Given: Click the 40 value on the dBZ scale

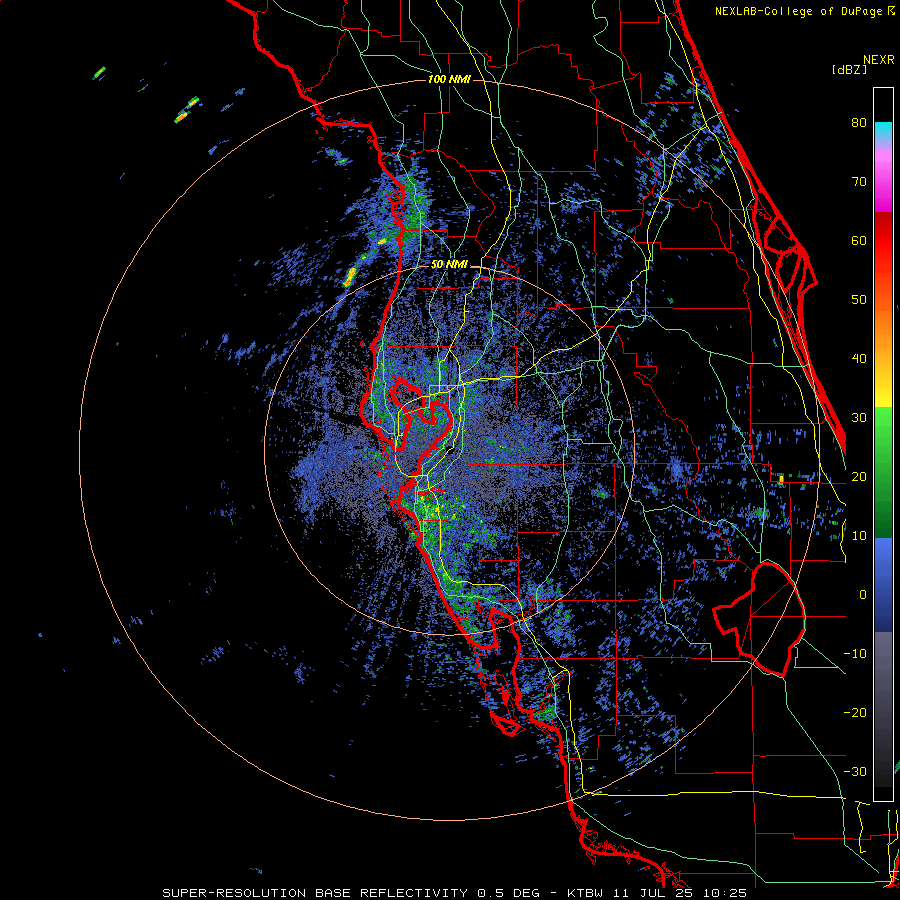Looking at the screenshot, I should point(859,359).
